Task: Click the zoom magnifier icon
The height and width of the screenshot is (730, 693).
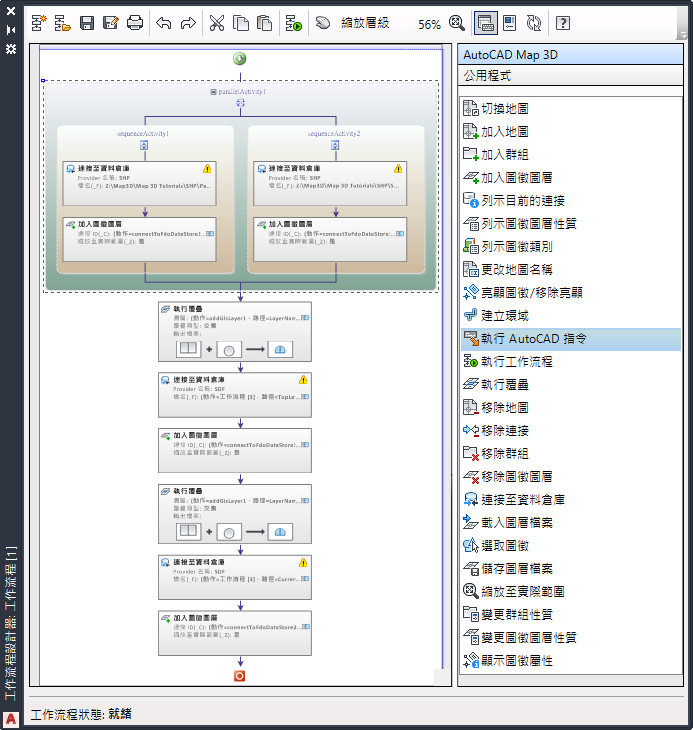Action: 457,23
